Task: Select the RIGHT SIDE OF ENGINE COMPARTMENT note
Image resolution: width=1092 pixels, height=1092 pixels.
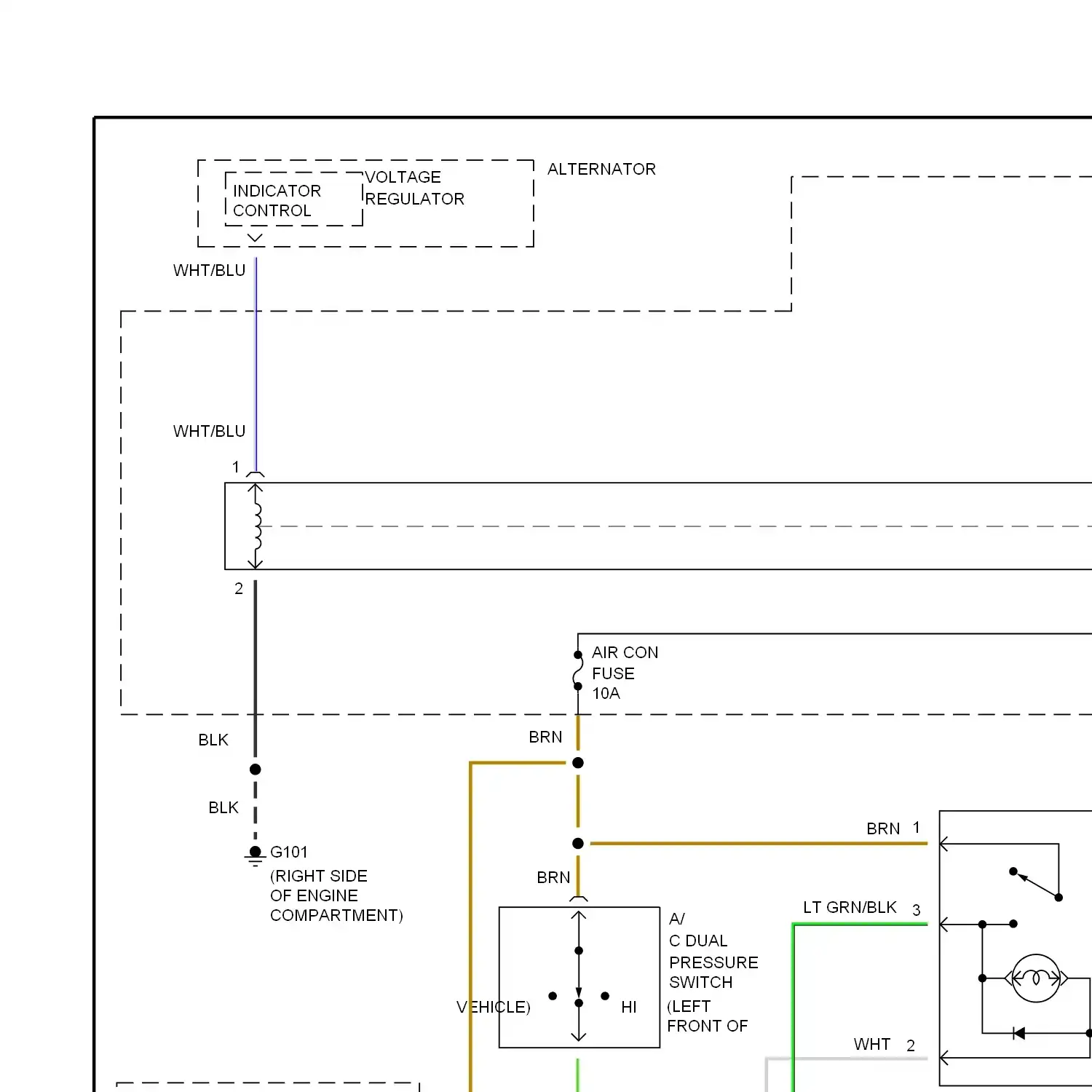Action: click(336, 895)
